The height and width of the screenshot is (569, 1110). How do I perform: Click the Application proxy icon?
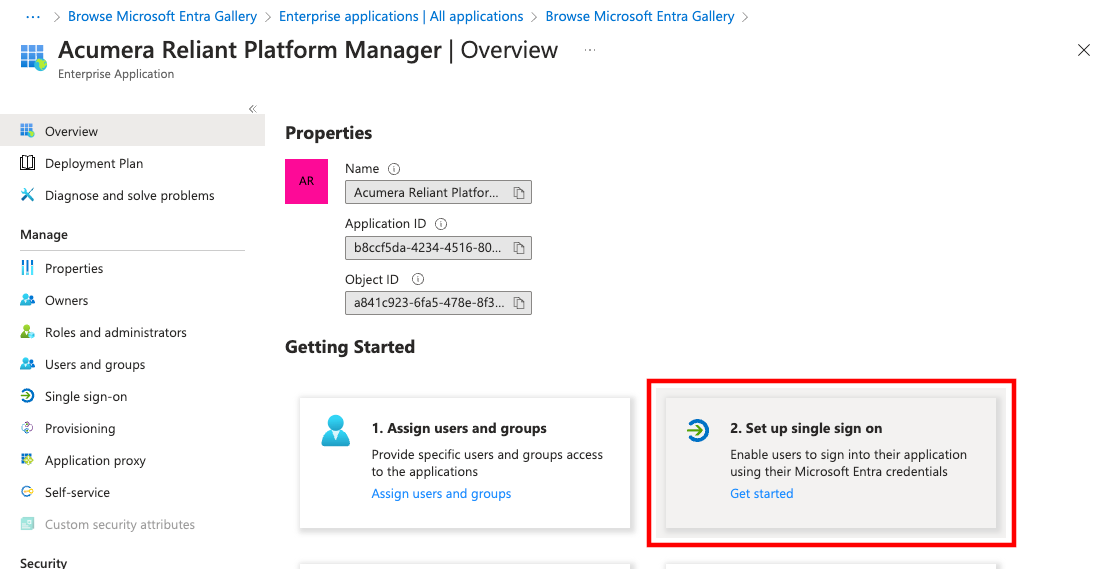click(27, 460)
